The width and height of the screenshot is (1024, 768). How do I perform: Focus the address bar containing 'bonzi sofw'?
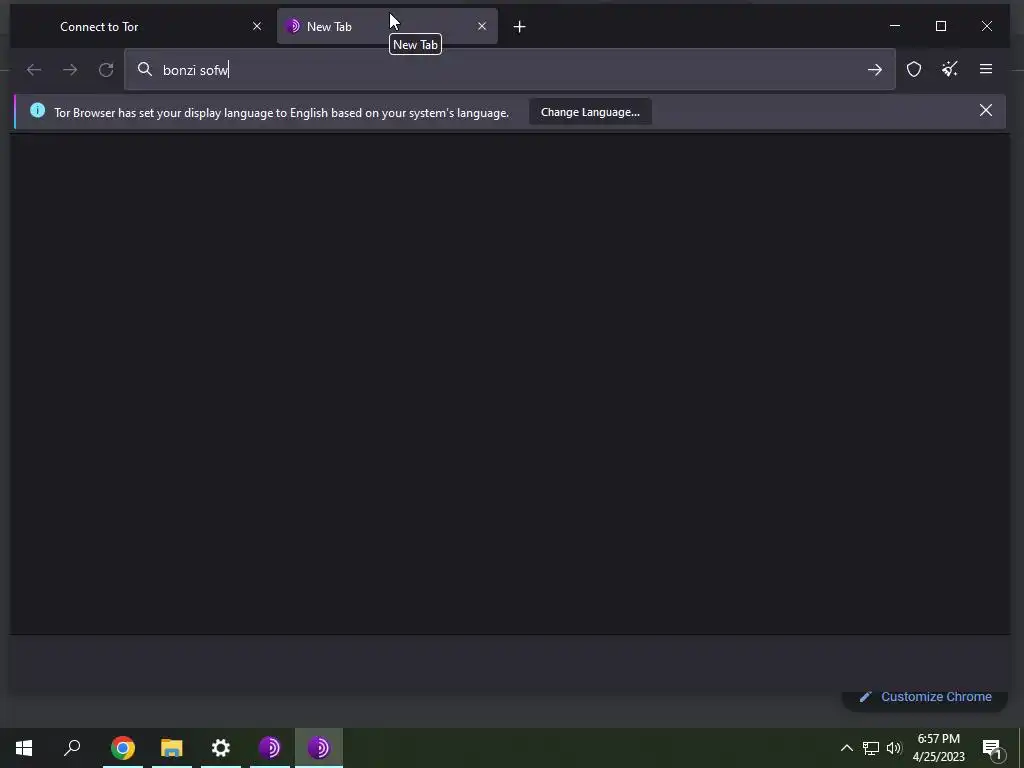(509, 69)
